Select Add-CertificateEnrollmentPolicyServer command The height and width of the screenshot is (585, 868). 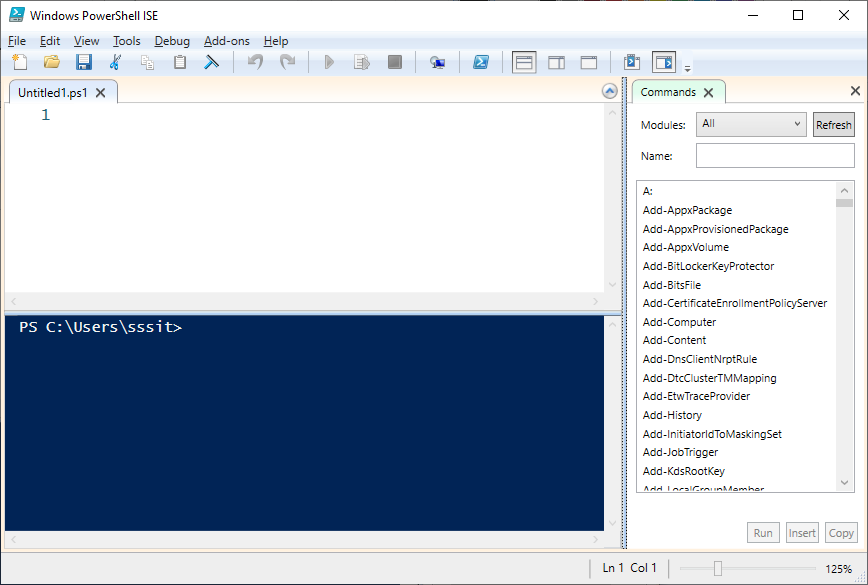click(x=736, y=303)
